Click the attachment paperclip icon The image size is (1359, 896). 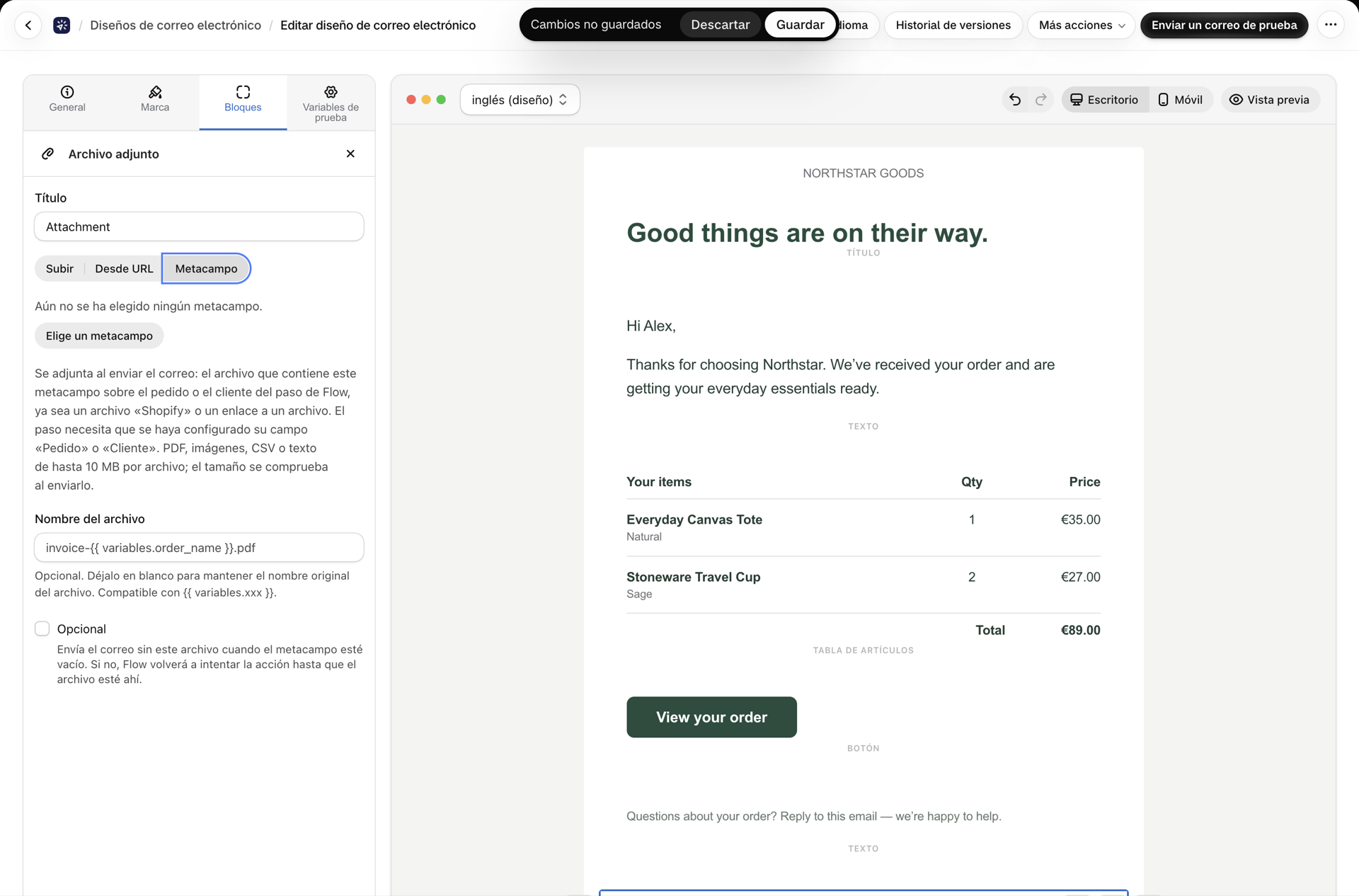coord(47,154)
